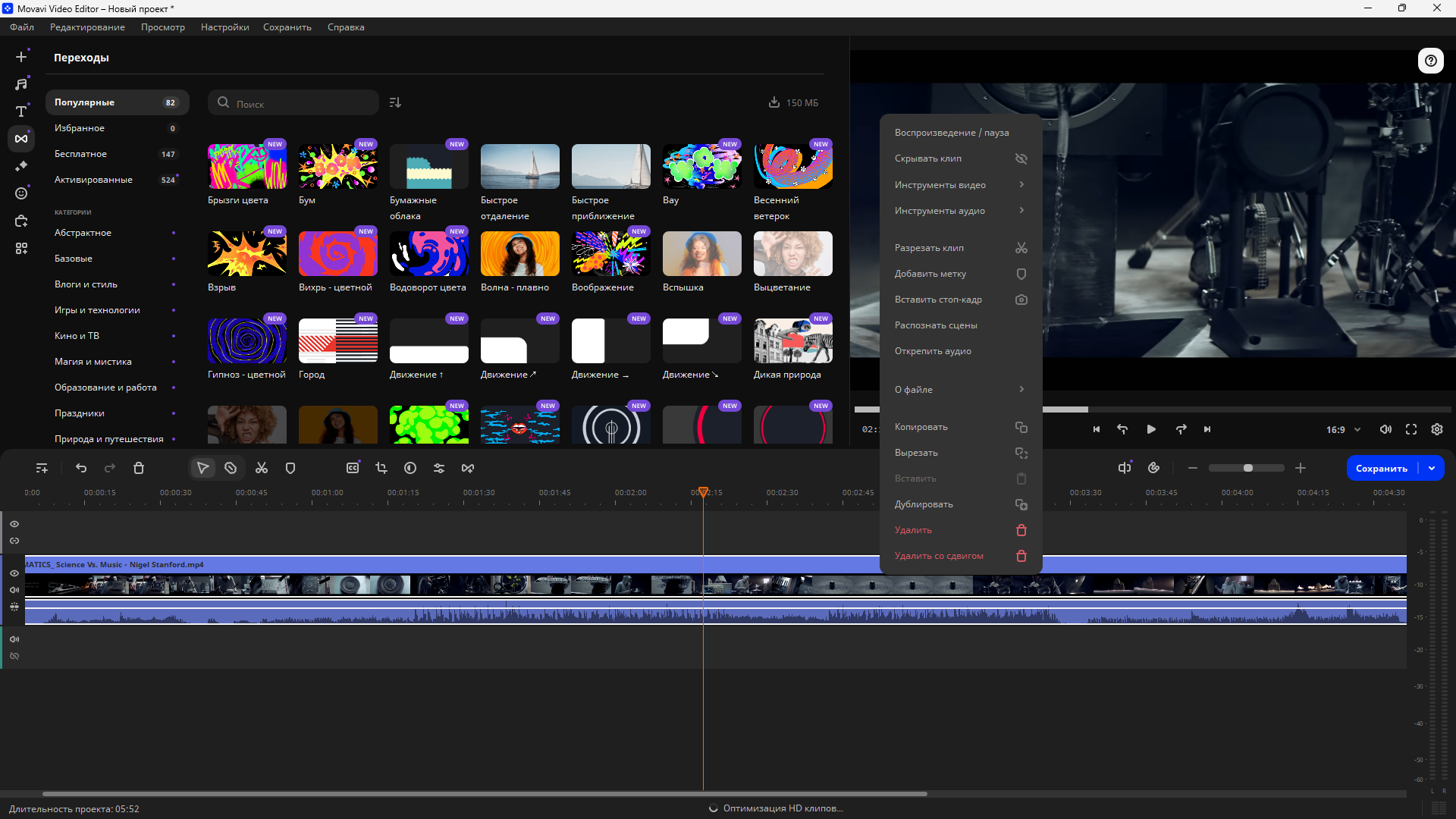Select the Бумажные облака transition thumbnail

click(428, 166)
